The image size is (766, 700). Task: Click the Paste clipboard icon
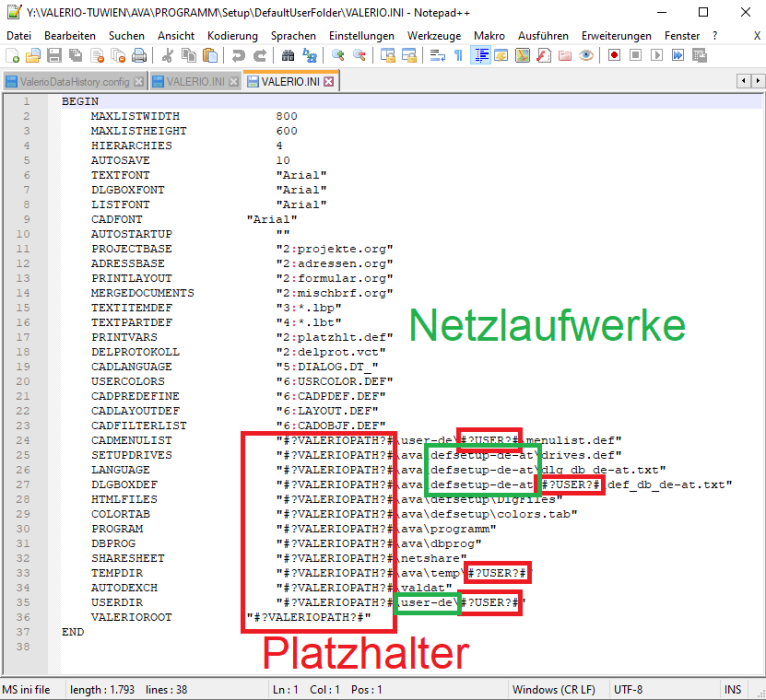tap(209, 56)
